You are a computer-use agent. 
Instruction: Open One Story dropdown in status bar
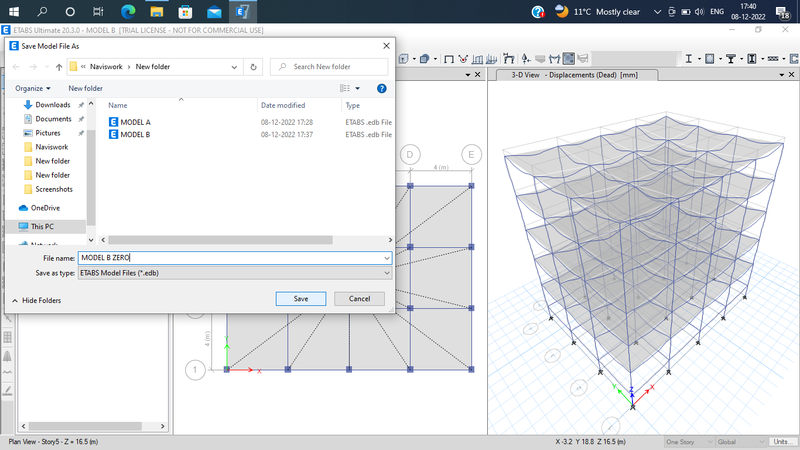coord(688,442)
